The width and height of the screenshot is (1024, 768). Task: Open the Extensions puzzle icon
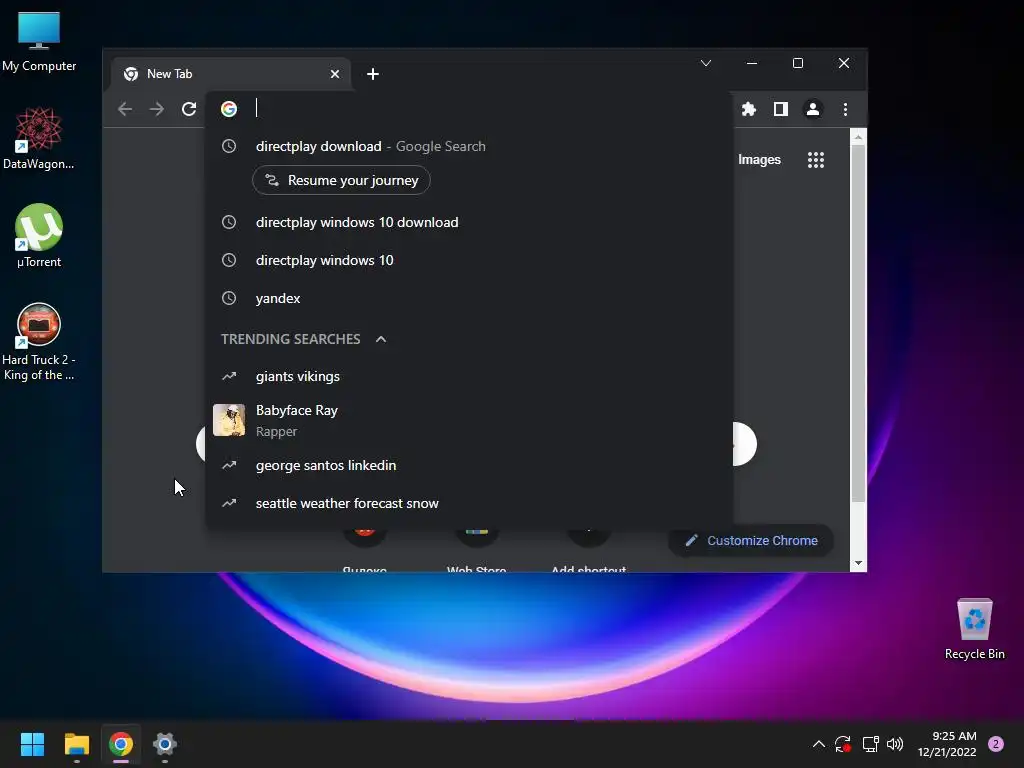pos(749,109)
